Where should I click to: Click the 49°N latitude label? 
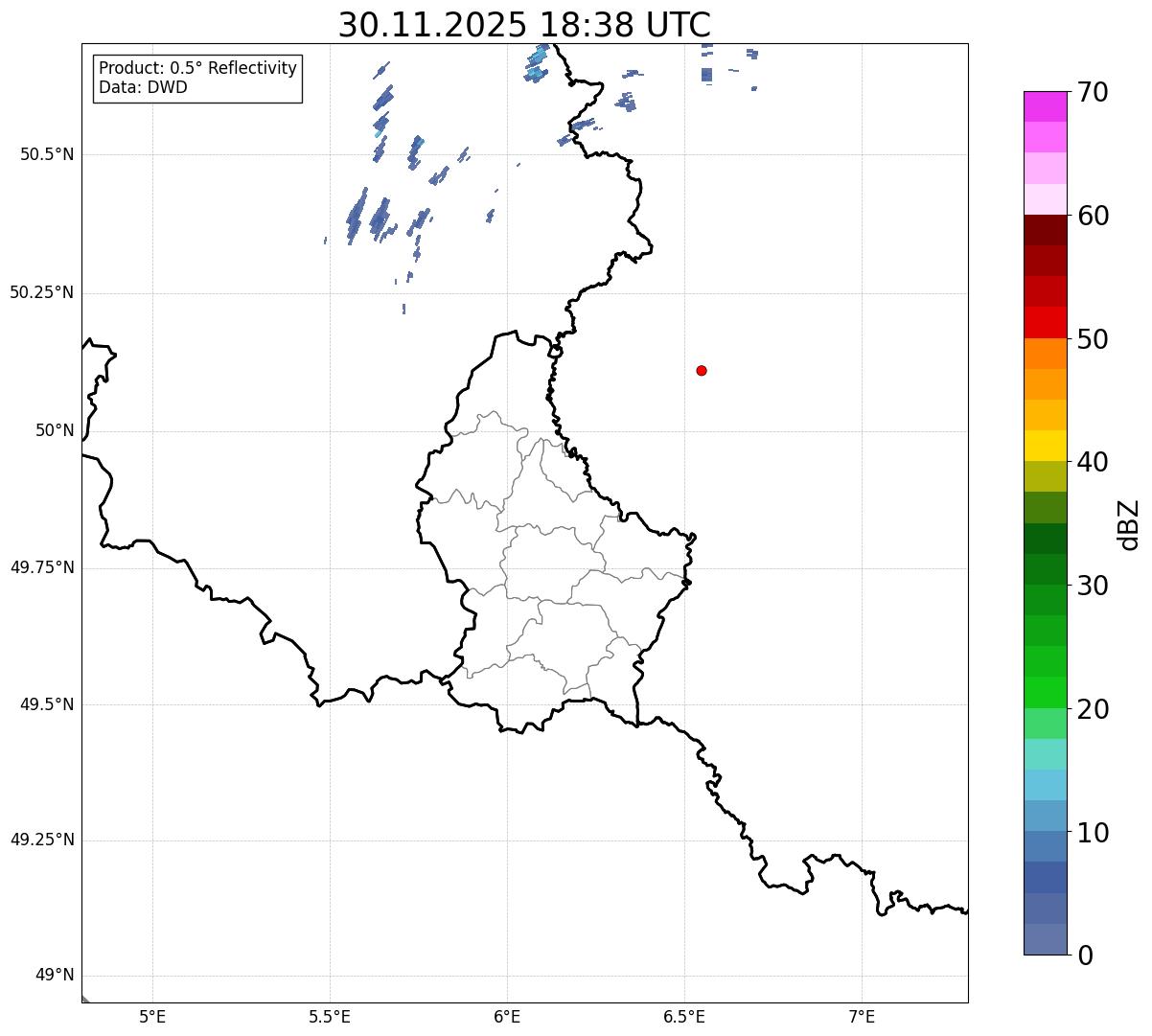click(55, 975)
